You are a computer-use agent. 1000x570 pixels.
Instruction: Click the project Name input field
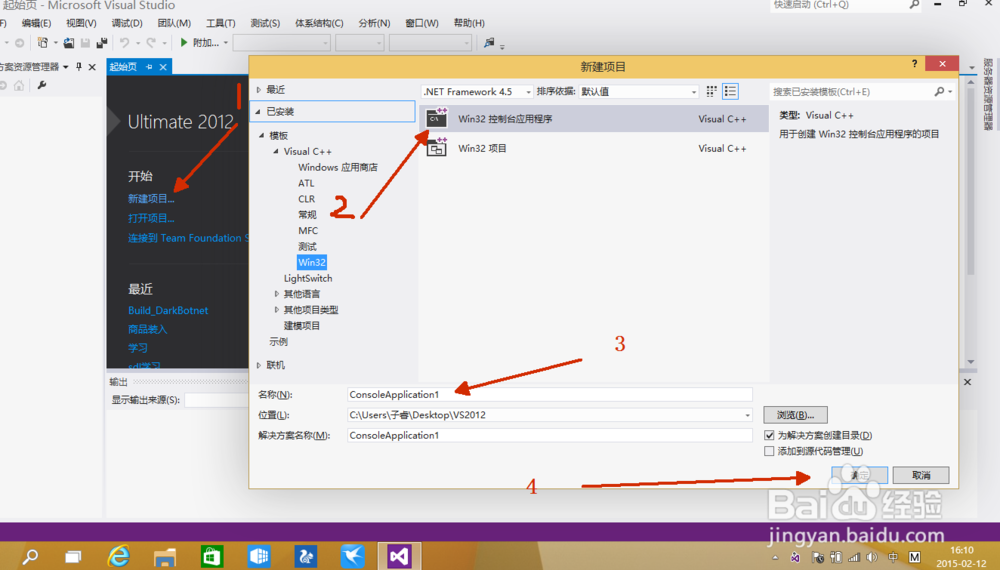550,395
